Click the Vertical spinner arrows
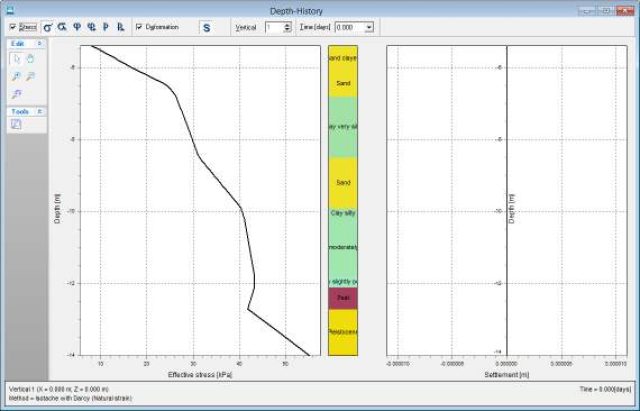The width and height of the screenshot is (640, 411). (287, 27)
